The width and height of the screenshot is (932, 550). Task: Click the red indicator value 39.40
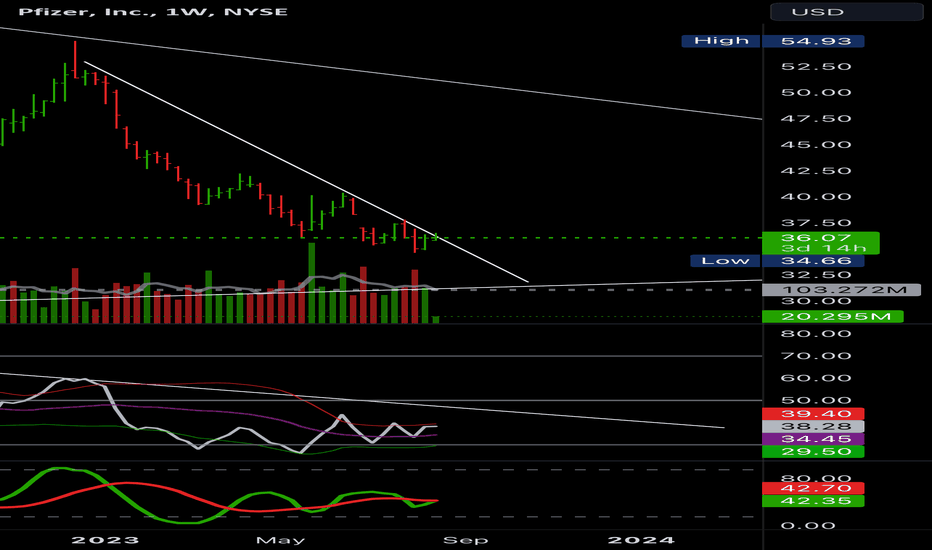tap(813, 414)
